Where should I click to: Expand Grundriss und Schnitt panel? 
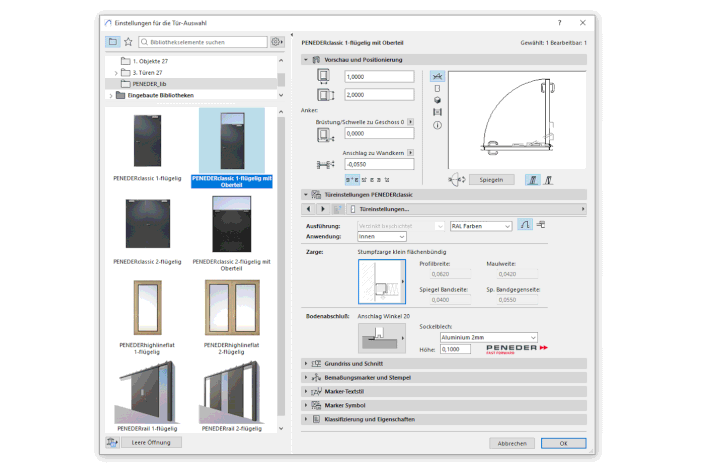point(306,363)
